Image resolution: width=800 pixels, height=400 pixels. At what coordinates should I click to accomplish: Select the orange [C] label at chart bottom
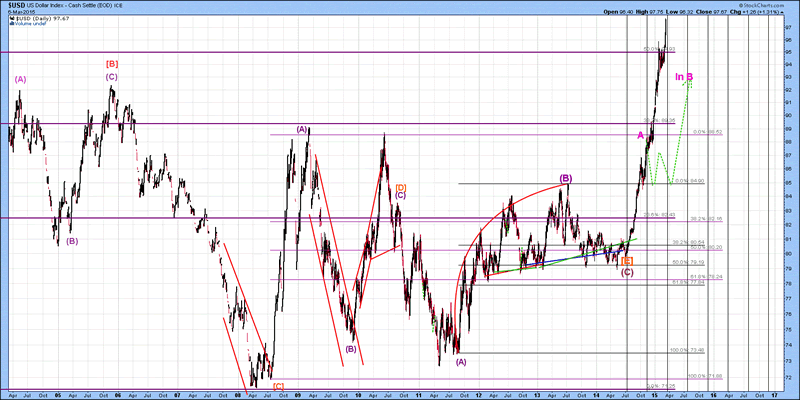[278, 385]
